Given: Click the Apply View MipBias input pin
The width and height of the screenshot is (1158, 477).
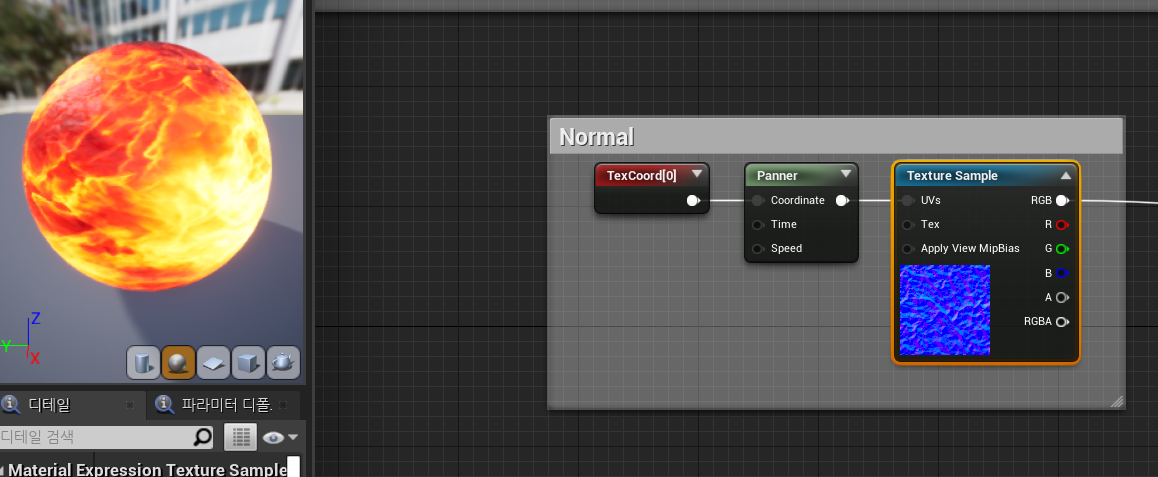Looking at the screenshot, I should (908, 249).
